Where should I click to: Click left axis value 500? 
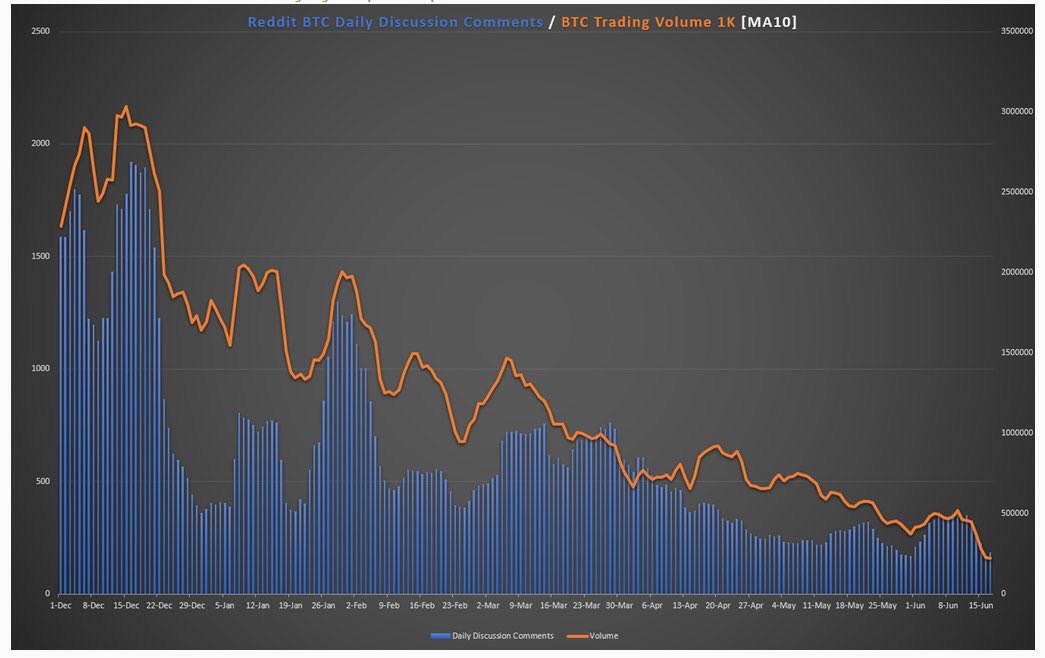coord(43,481)
